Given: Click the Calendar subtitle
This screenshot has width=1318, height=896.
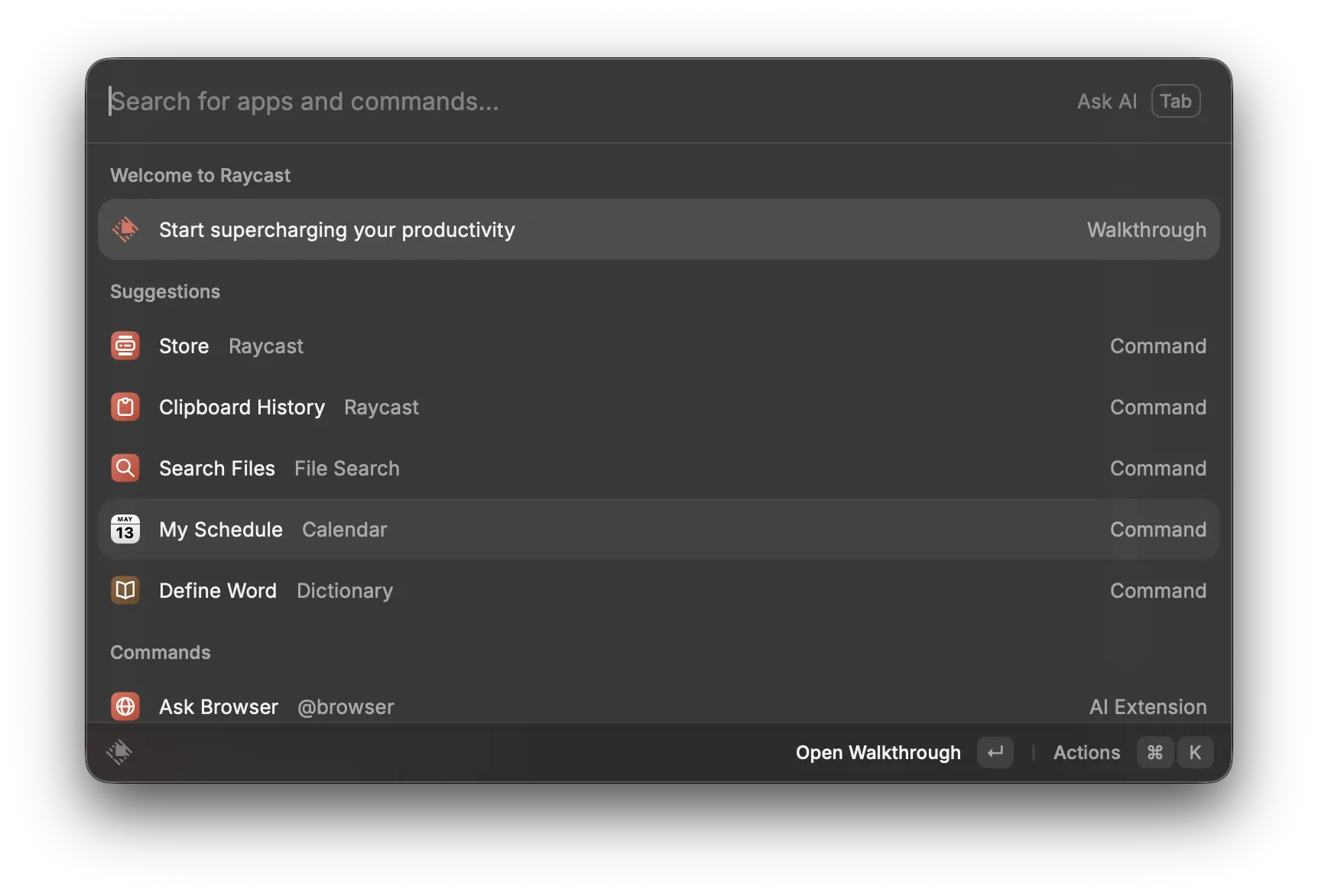Looking at the screenshot, I should coord(345,529).
